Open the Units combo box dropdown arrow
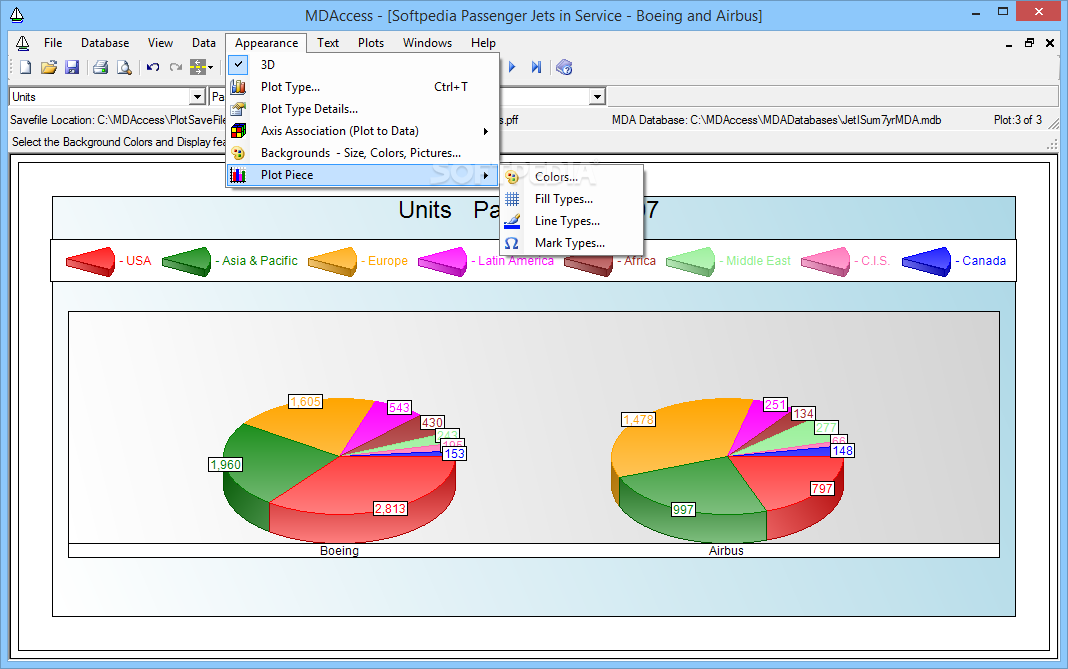This screenshot has height=669, width=1068. point(197,97)
